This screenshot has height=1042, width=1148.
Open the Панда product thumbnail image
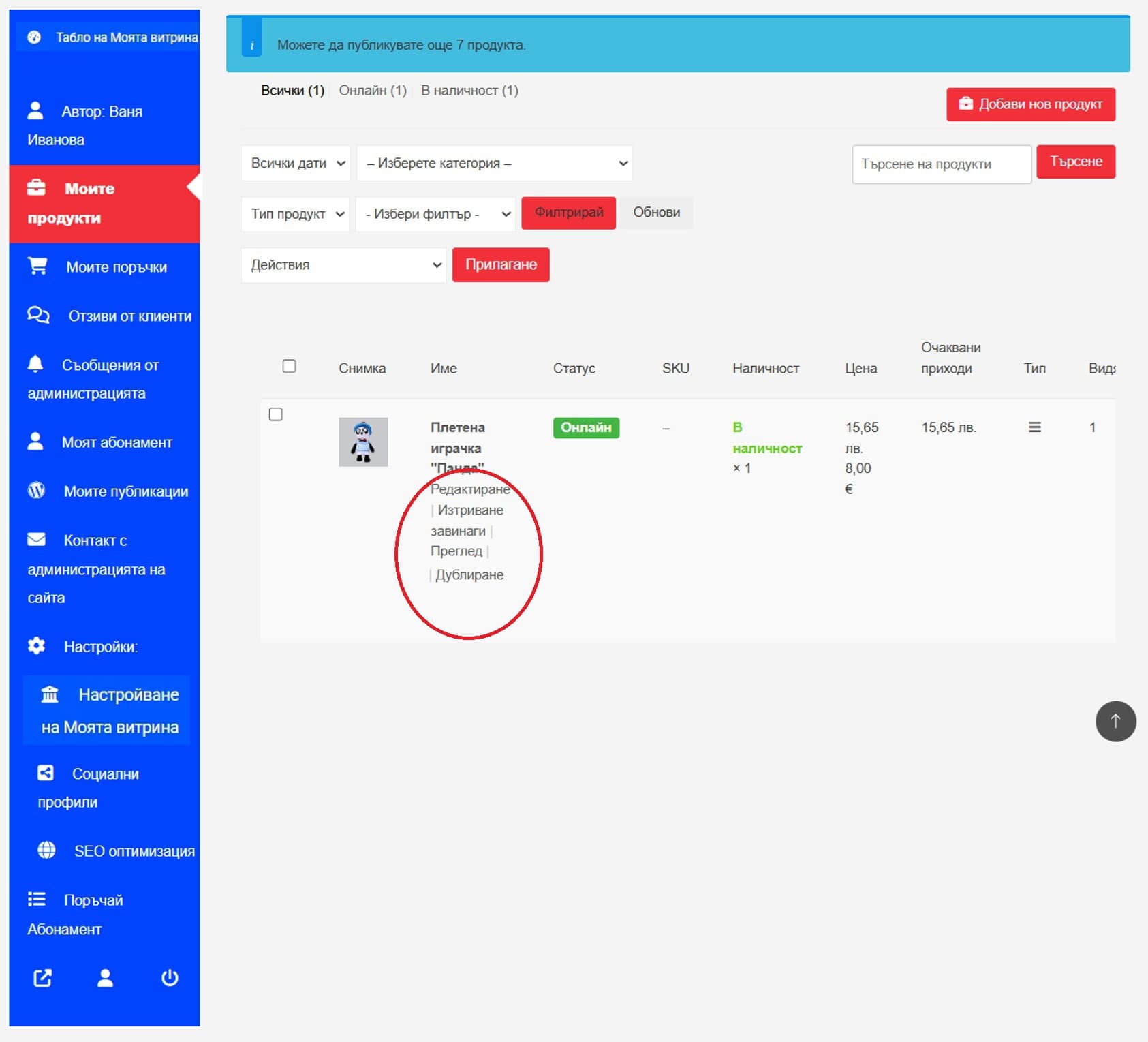point(363,442)
